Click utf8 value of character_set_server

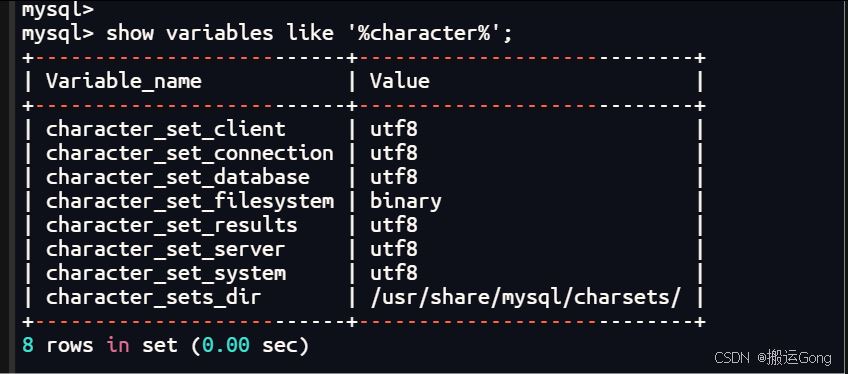pos(394,249)
